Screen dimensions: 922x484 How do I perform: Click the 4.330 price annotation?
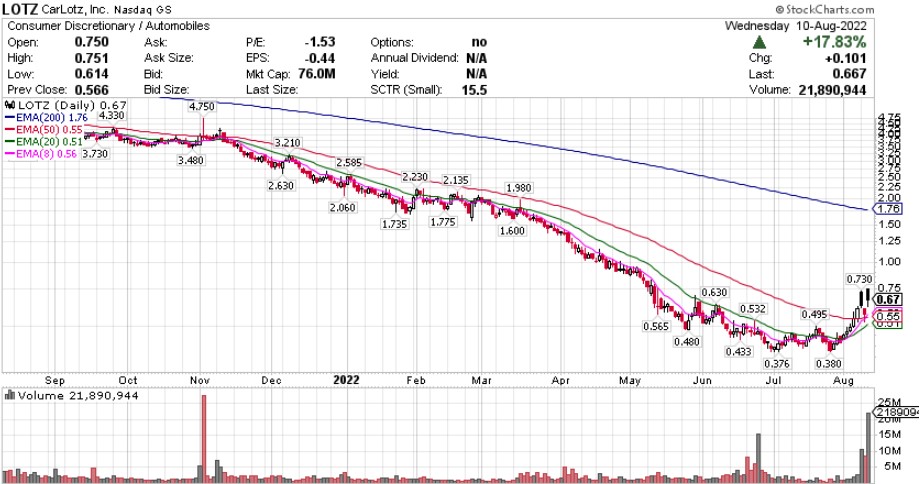pos(111,115)
